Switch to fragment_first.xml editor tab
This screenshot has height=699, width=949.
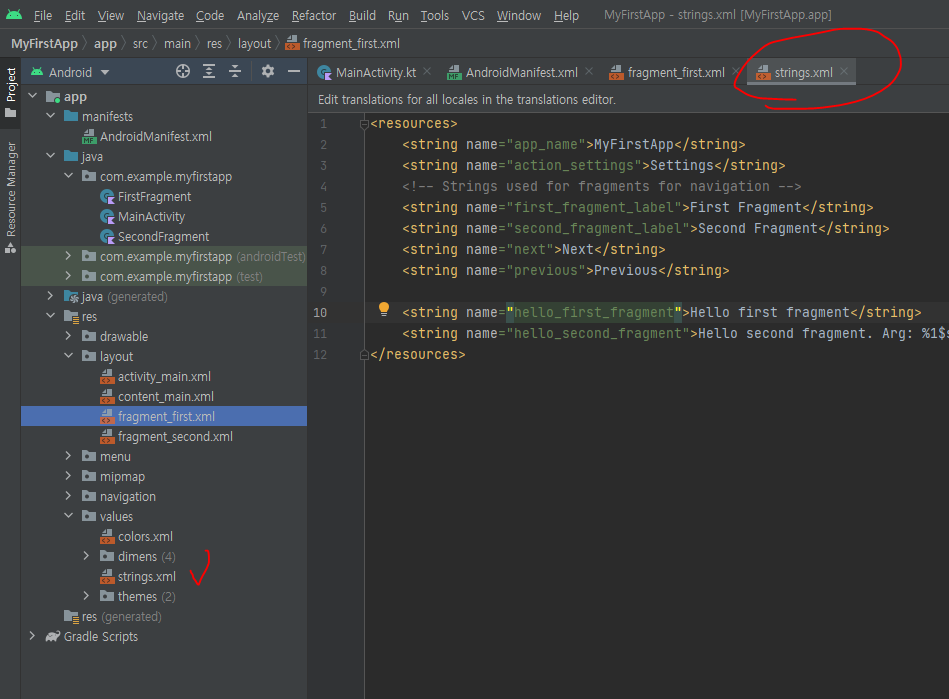click(676, 73)
